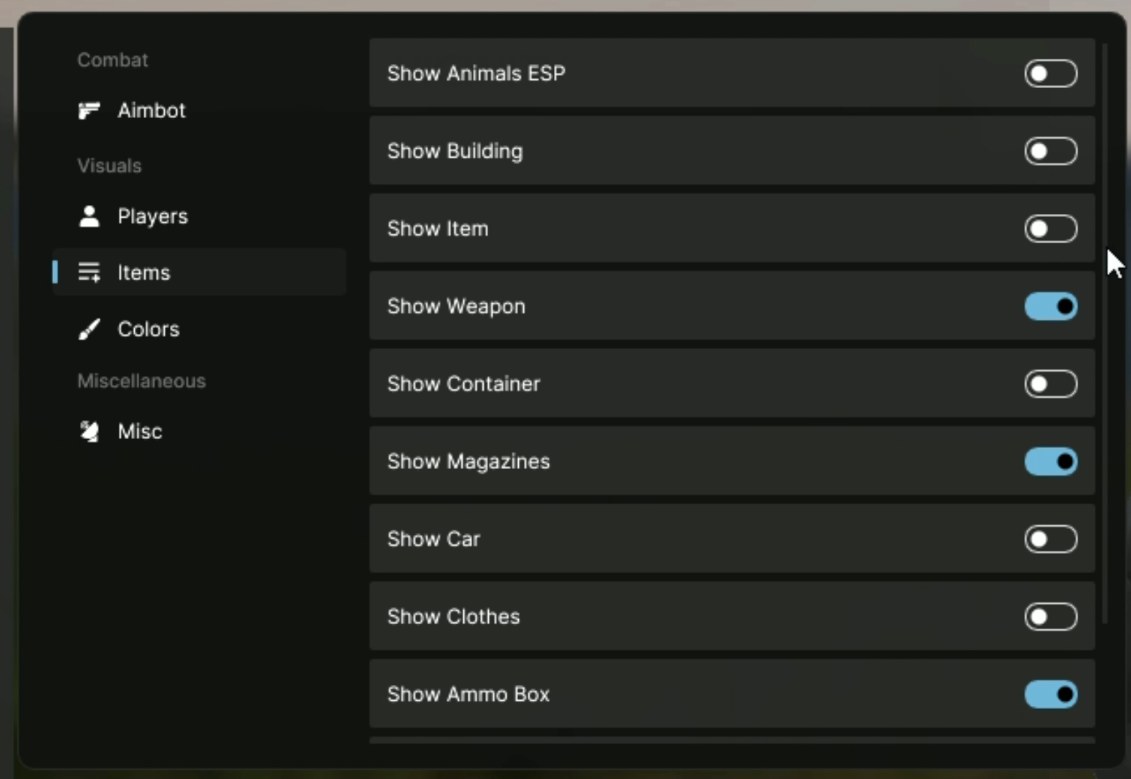Go to the Colors tab label
Screen dimensions: 1131x779
148,329
